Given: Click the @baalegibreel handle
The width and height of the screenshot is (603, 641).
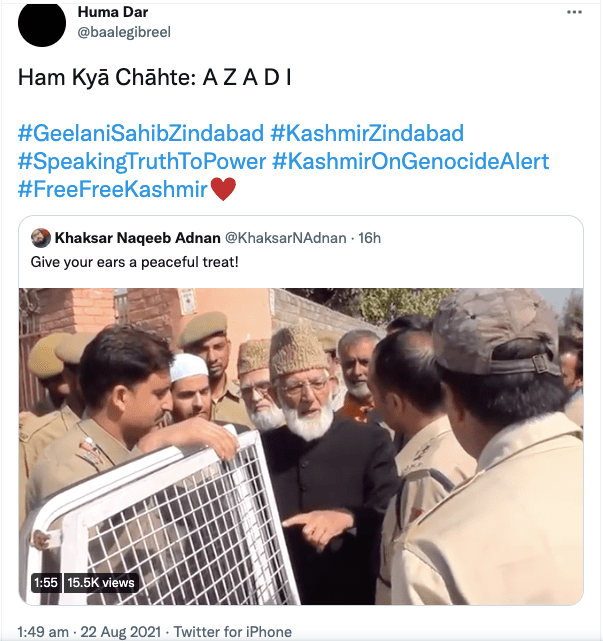Looking at the screenshot, I should 124,32.
